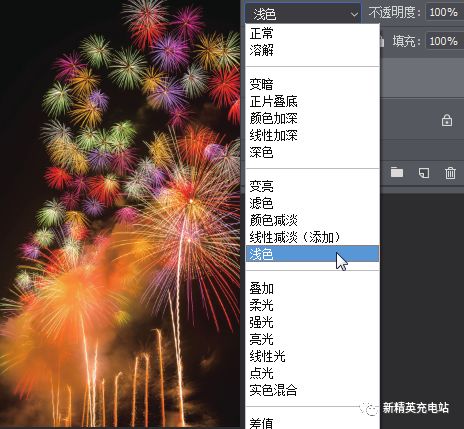Choose 线性减淡（添加）blend mode
Screen dimensions: 464x429
312,237
